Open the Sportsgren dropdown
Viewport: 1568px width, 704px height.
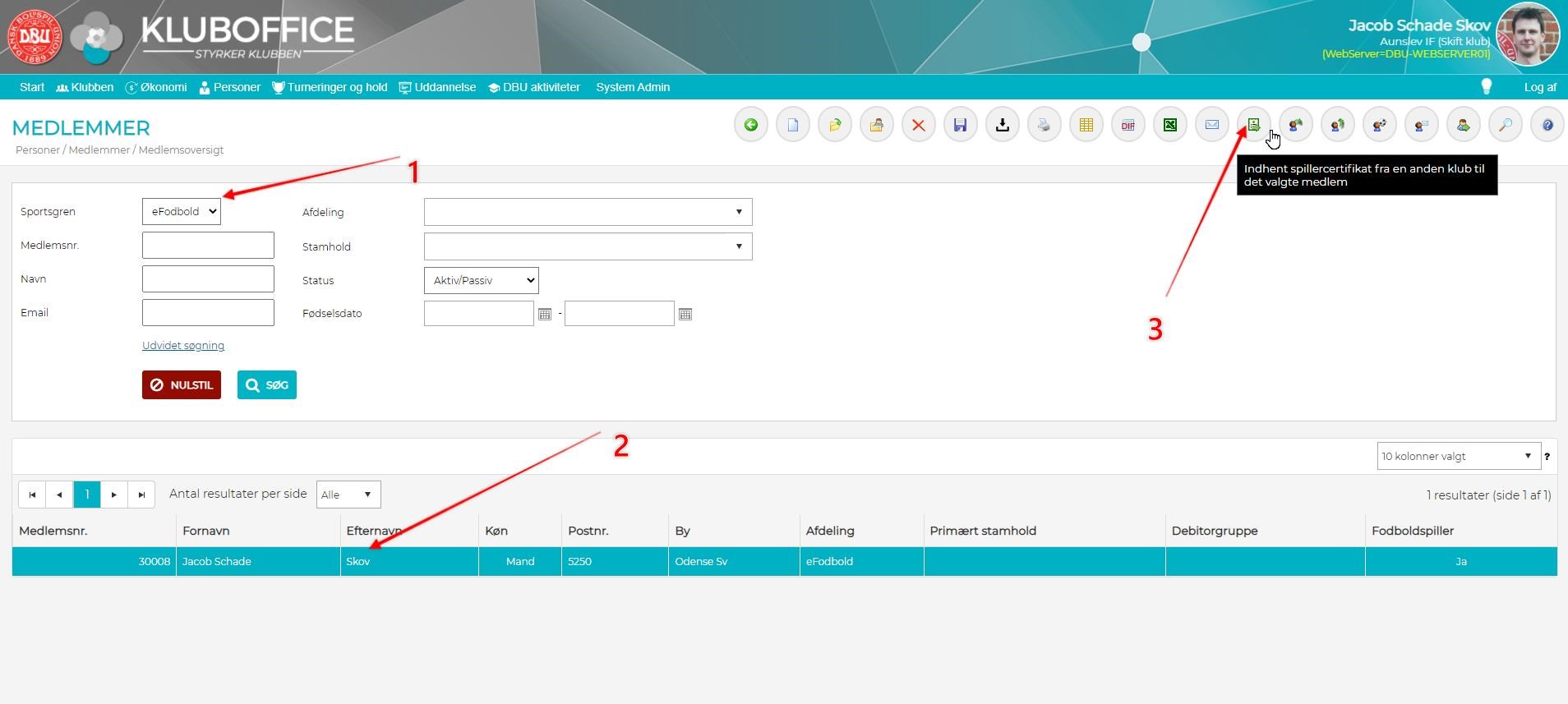[182, 211]
